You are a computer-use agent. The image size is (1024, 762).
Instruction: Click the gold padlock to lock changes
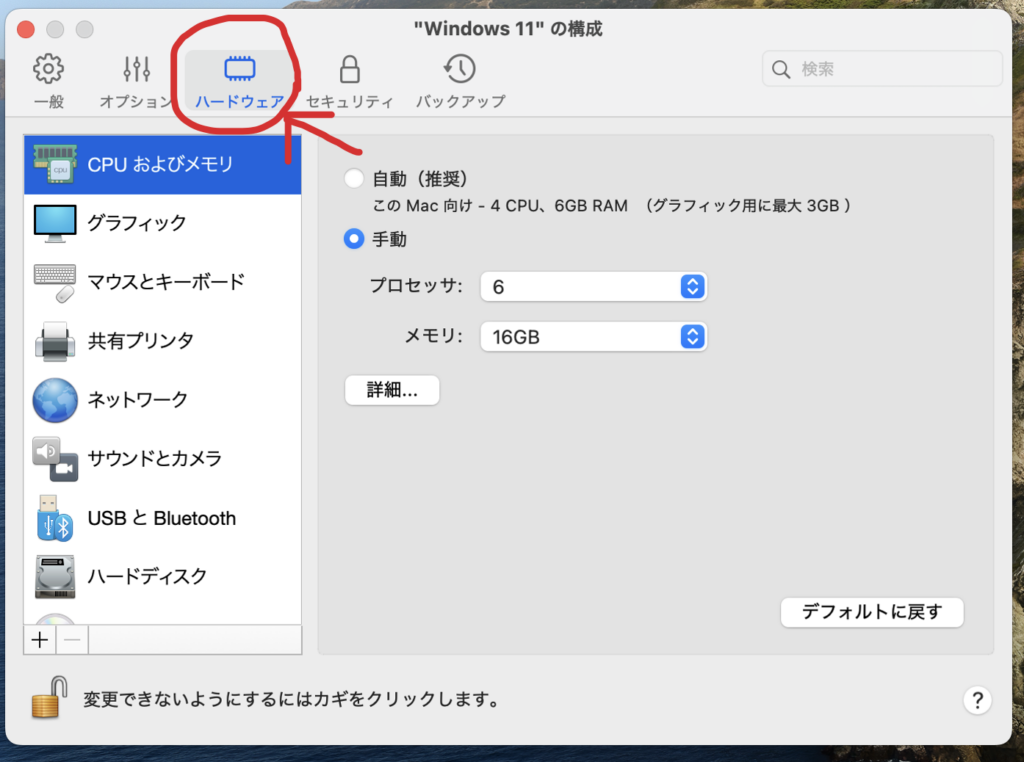click(x=50, y=697)
